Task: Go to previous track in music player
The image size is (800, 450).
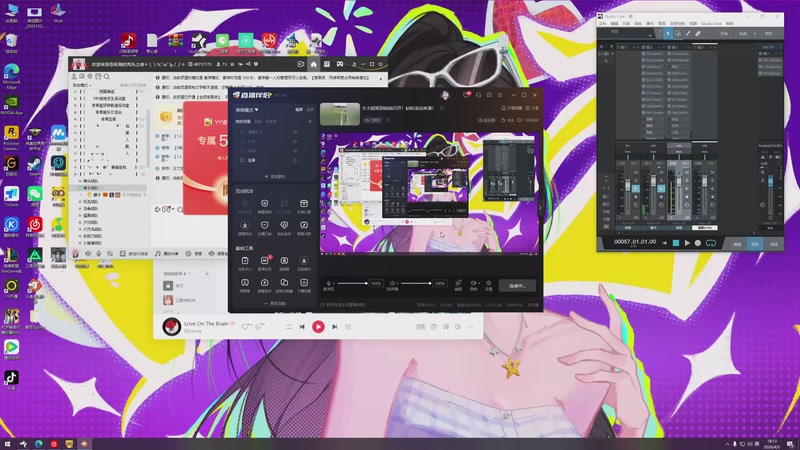Action: point(302,327)
